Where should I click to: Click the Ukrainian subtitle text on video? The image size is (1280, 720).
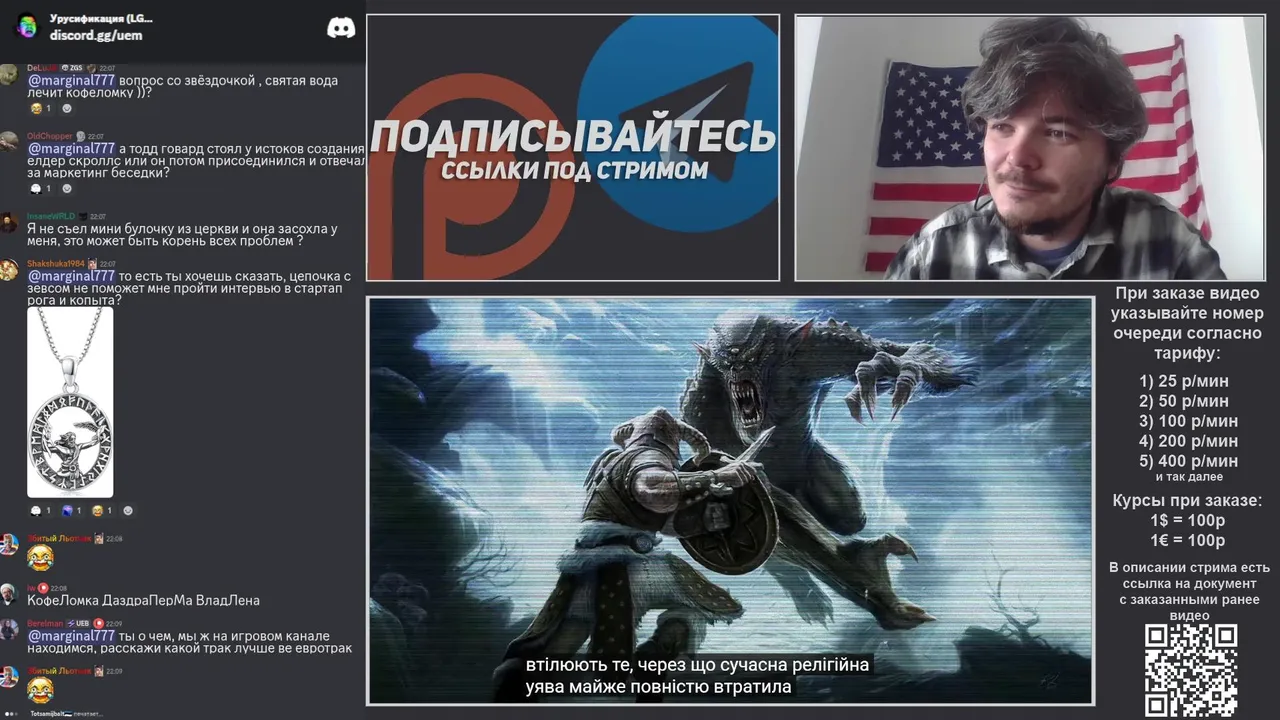point(698,676)
